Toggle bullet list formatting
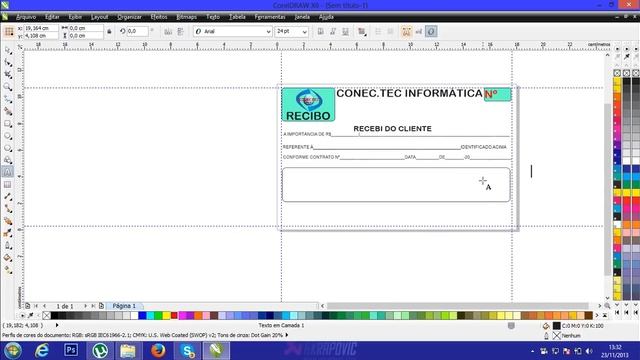Screen dimensions: 640x360 [378, 31]
